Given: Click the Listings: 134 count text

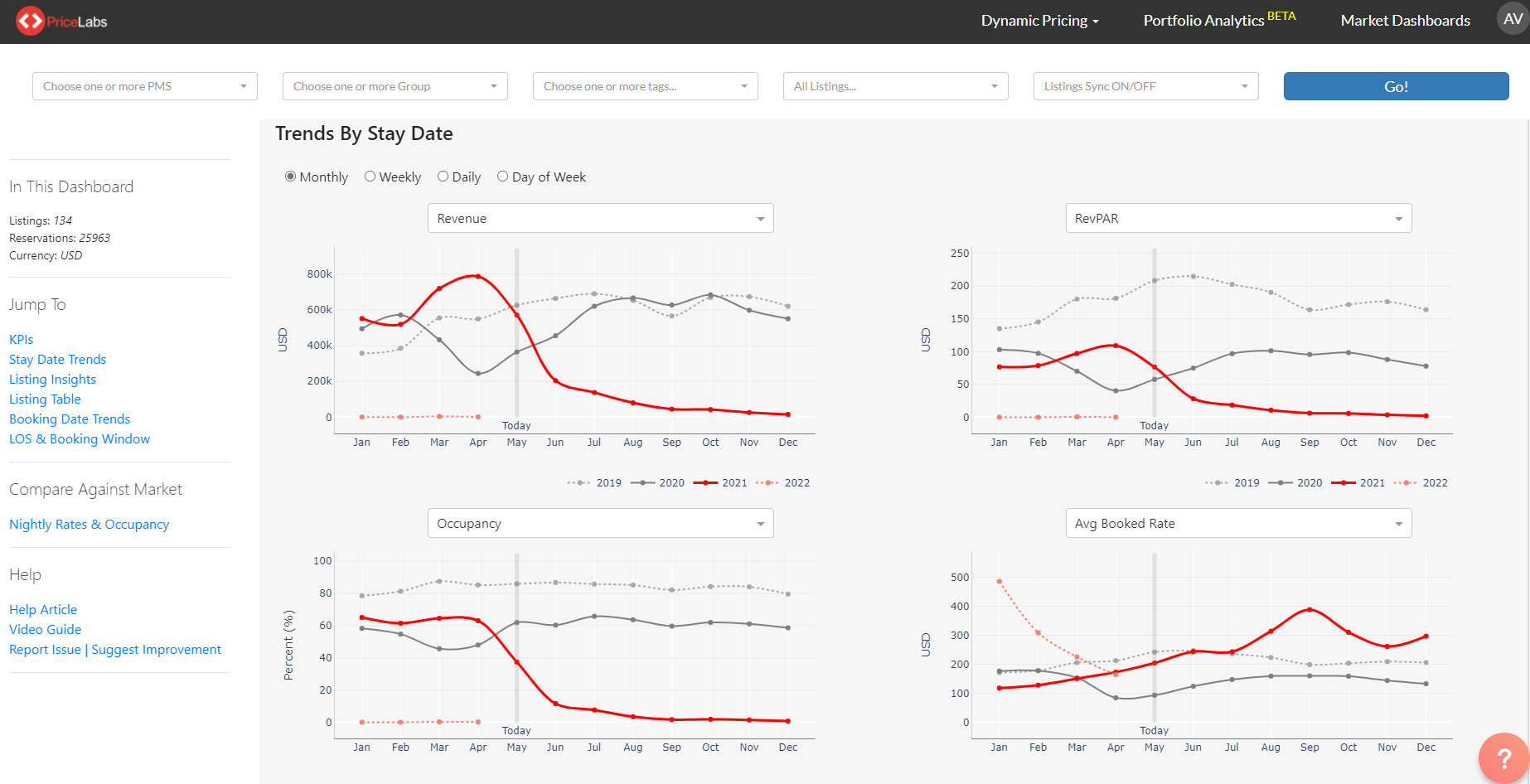Looking at the screenshot, I should (41, 220).
